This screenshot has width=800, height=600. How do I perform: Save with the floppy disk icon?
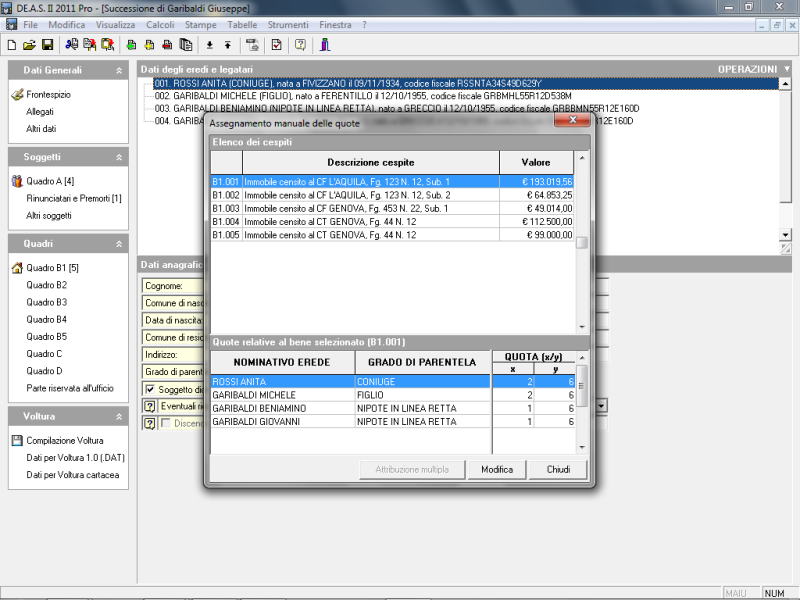[47, 45]
